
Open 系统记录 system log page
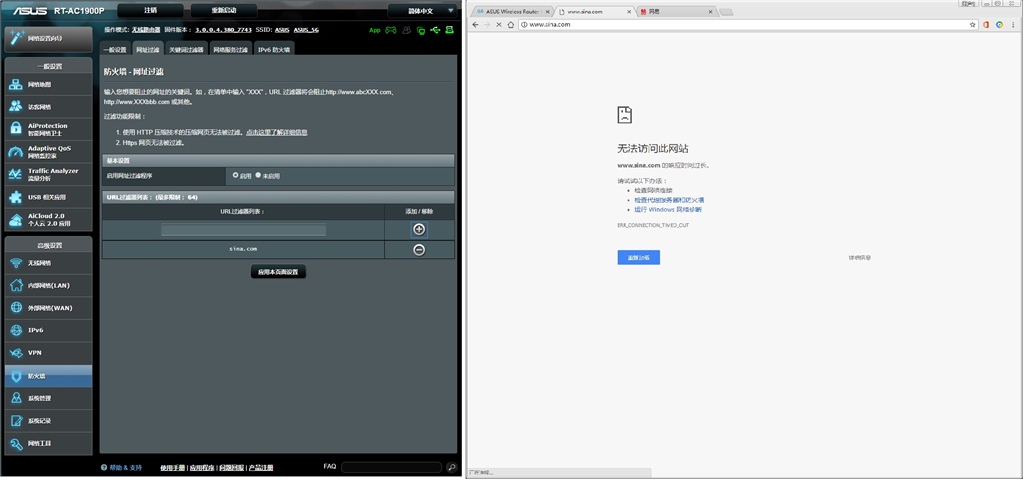(48, 421)
